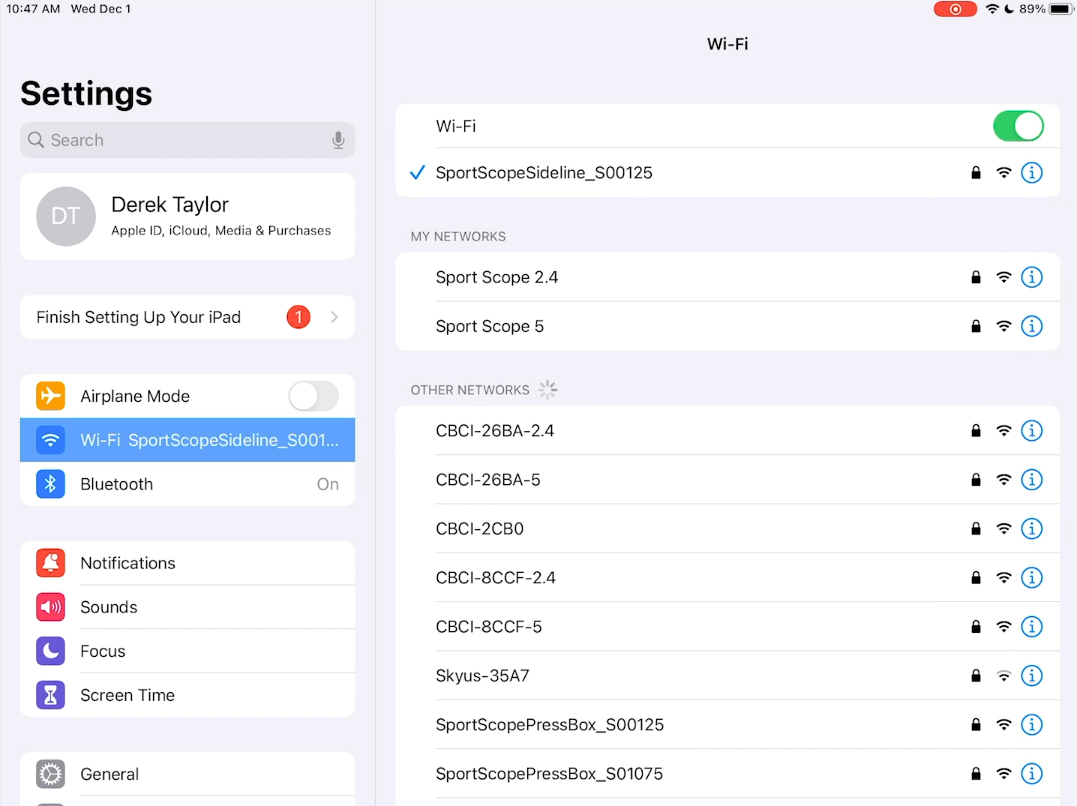Tap the Screen Time hourglass icon
Viewport: 1077px width, 806px height.
pos(51,695)
